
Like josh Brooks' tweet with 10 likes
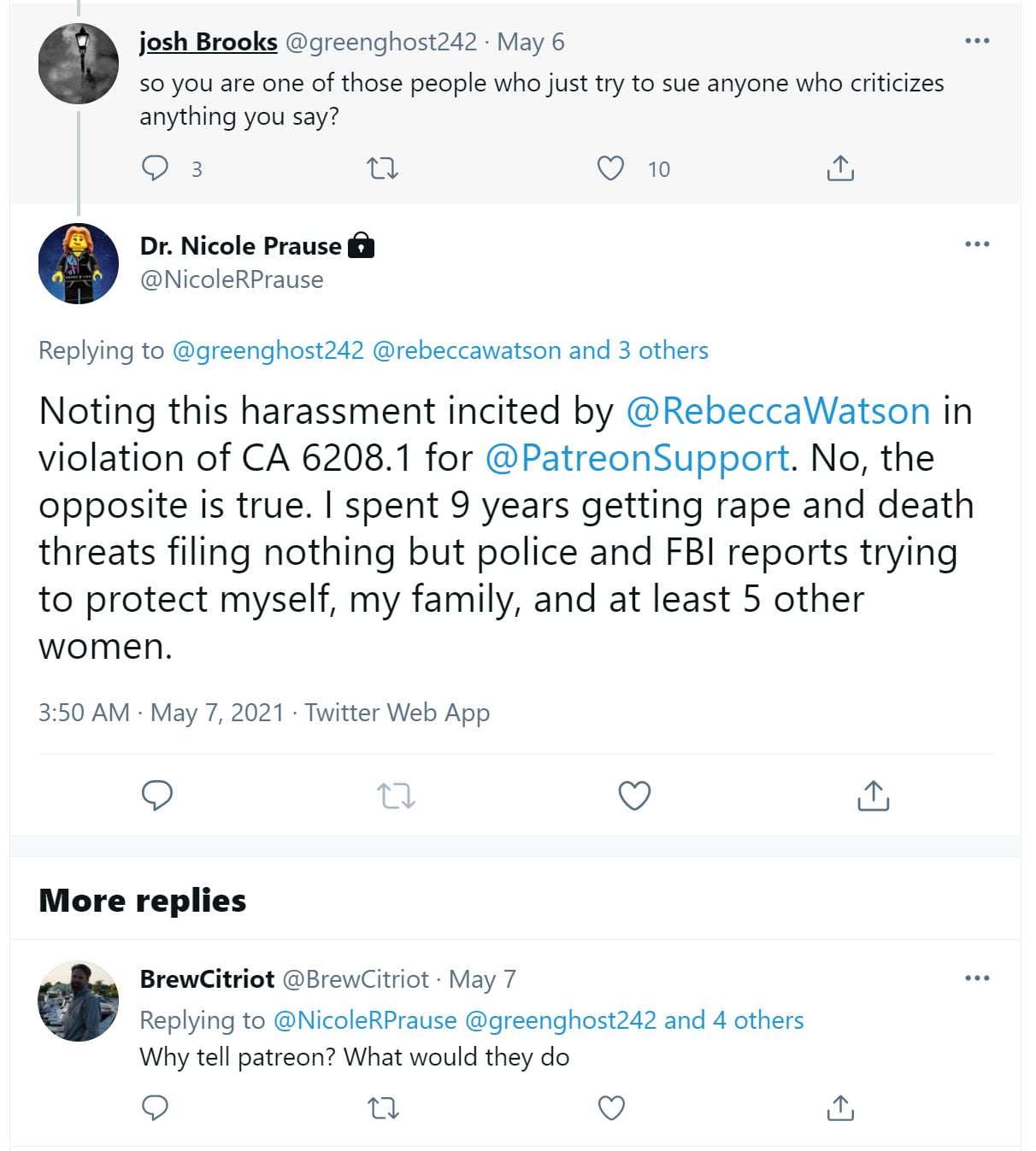610,168
